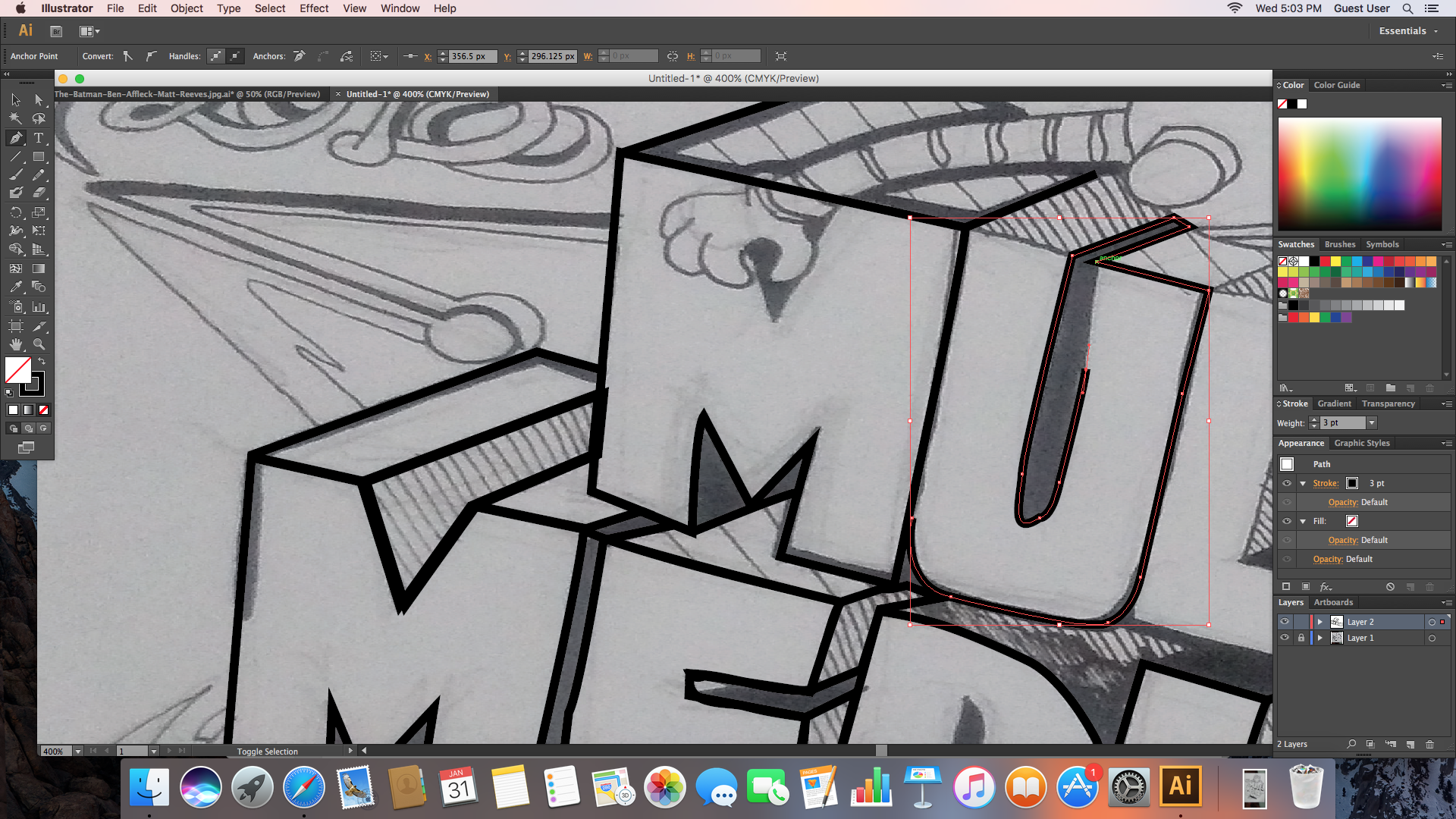
Task: Open the Arrange Documents dropdown
Action: (x=89, y=31)
